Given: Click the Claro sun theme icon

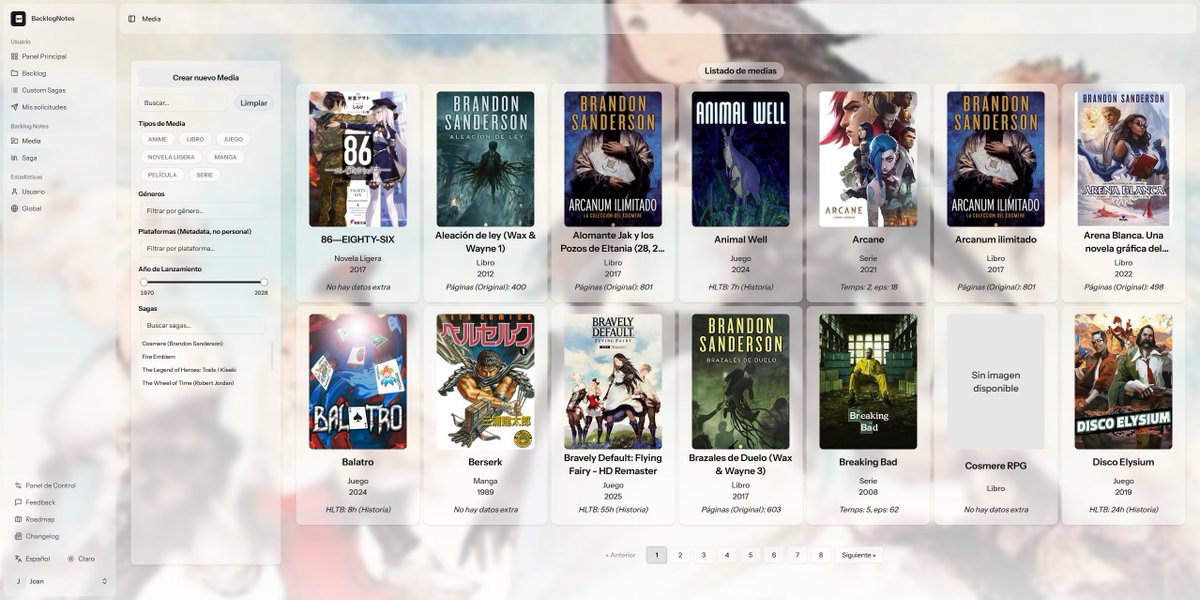Looking at the screenshot, I should [x=70, y=559].
